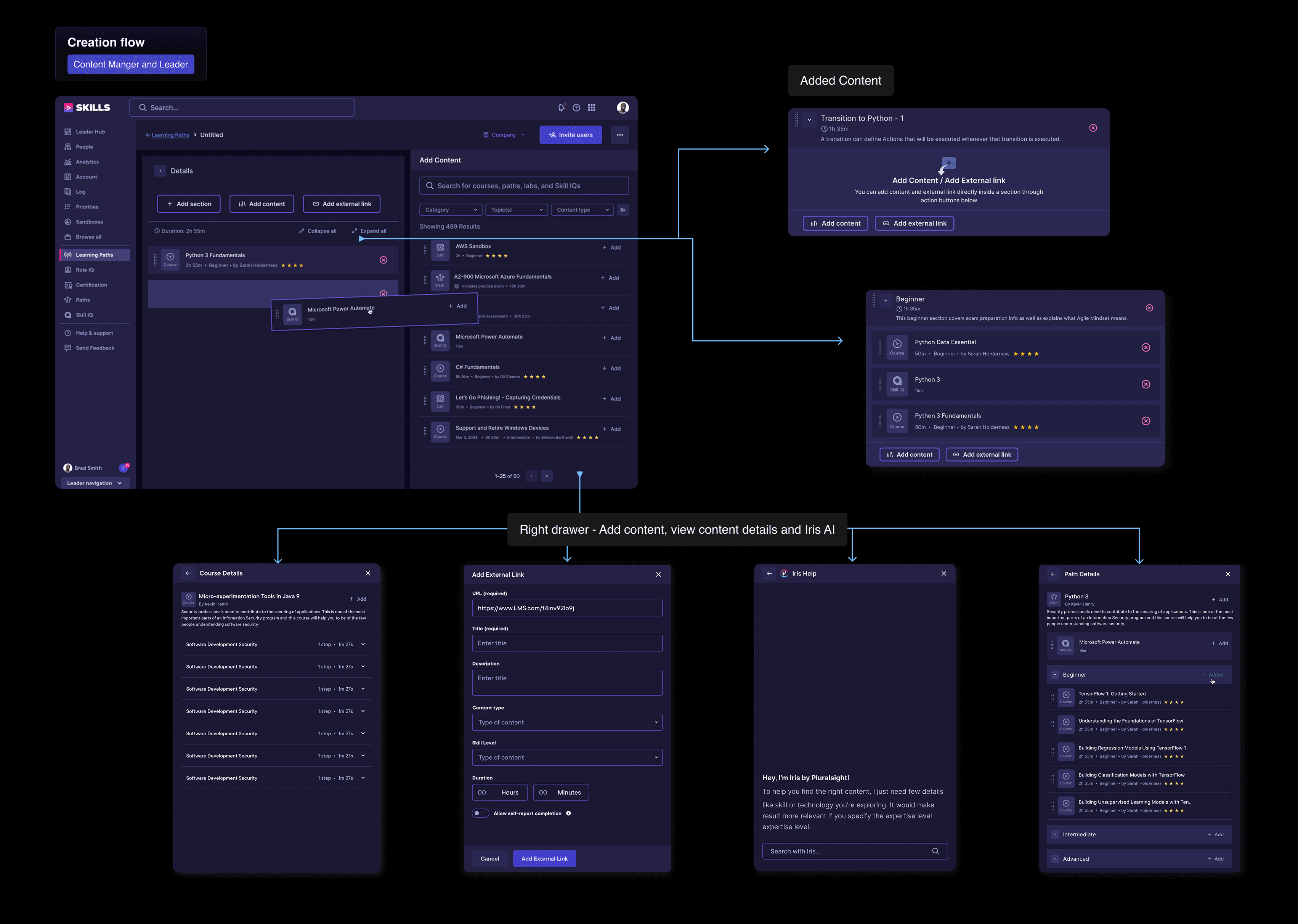Click the help question-mark icon in the top bar
Screen dimensions: 1298x924
(x=576, y=107)
